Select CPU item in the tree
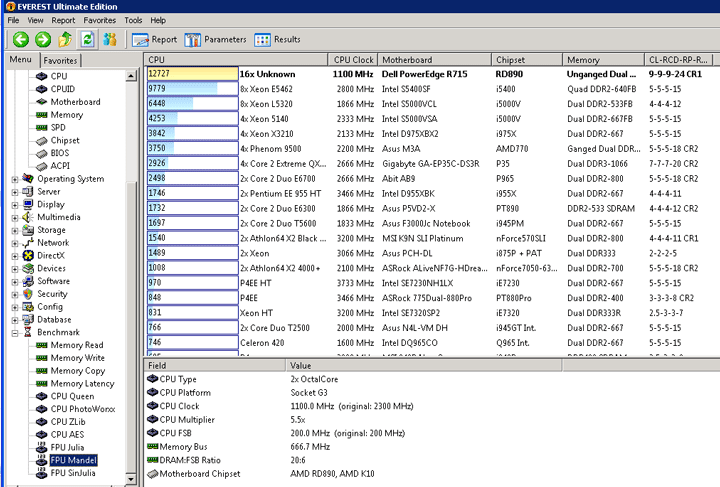Viewport: 720px width, 487px height. point(59,76)
